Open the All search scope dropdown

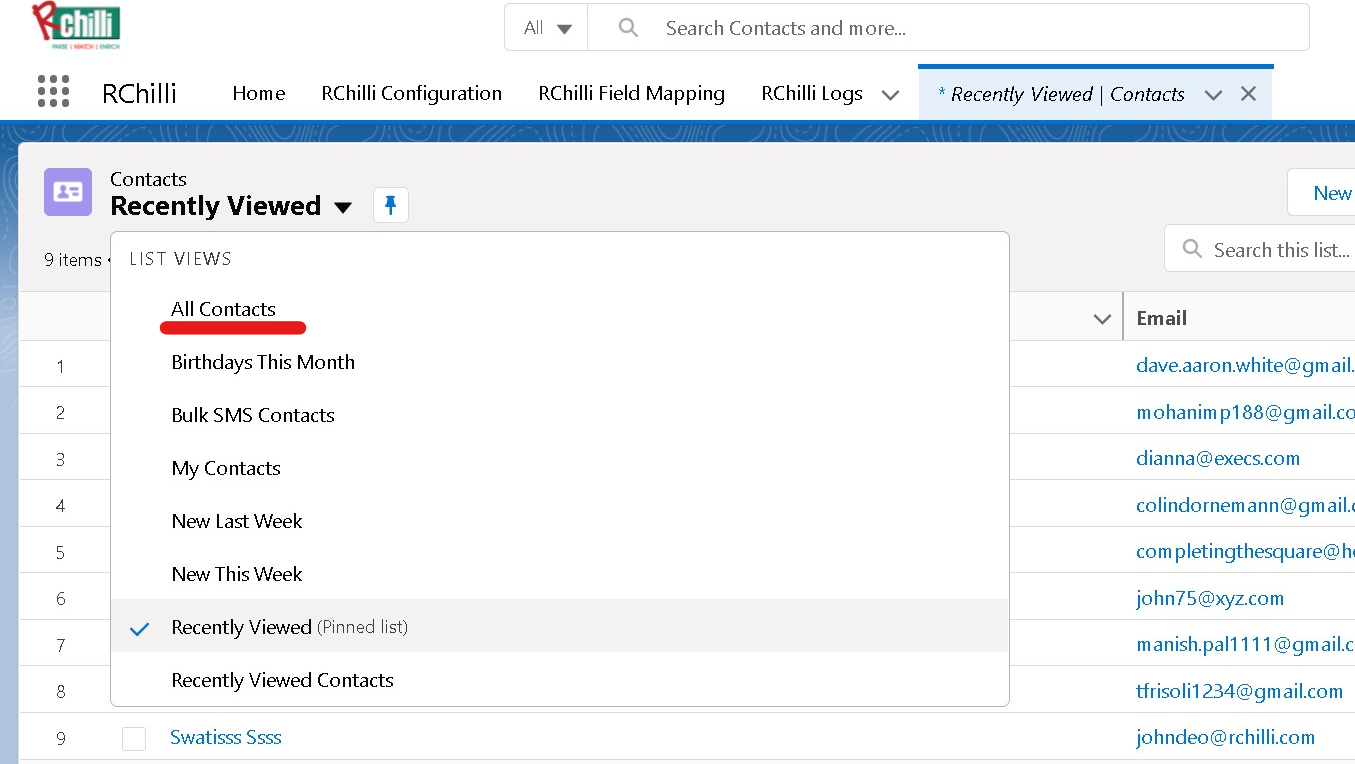(547, 28)
